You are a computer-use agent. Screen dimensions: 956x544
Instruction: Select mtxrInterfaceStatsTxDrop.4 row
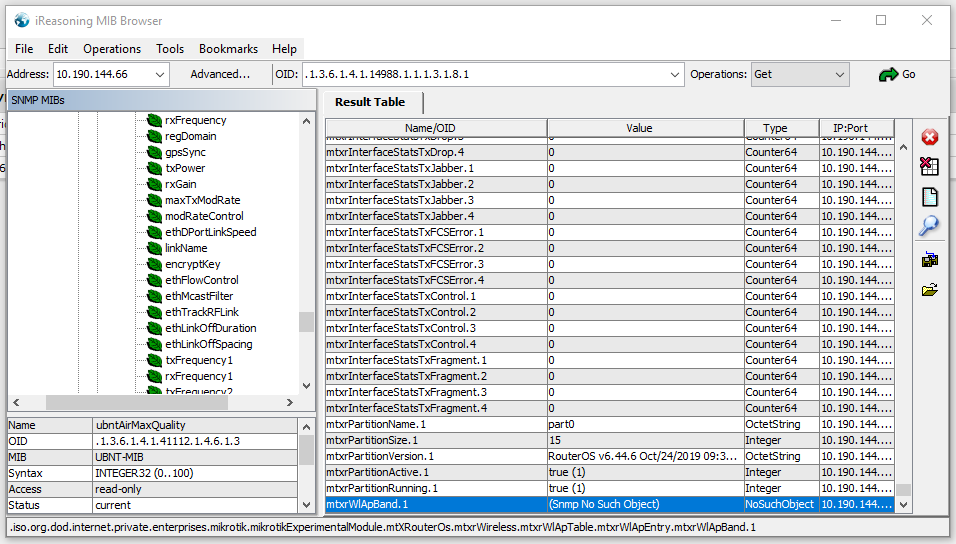pyautogui.click(x=610, y=152)
